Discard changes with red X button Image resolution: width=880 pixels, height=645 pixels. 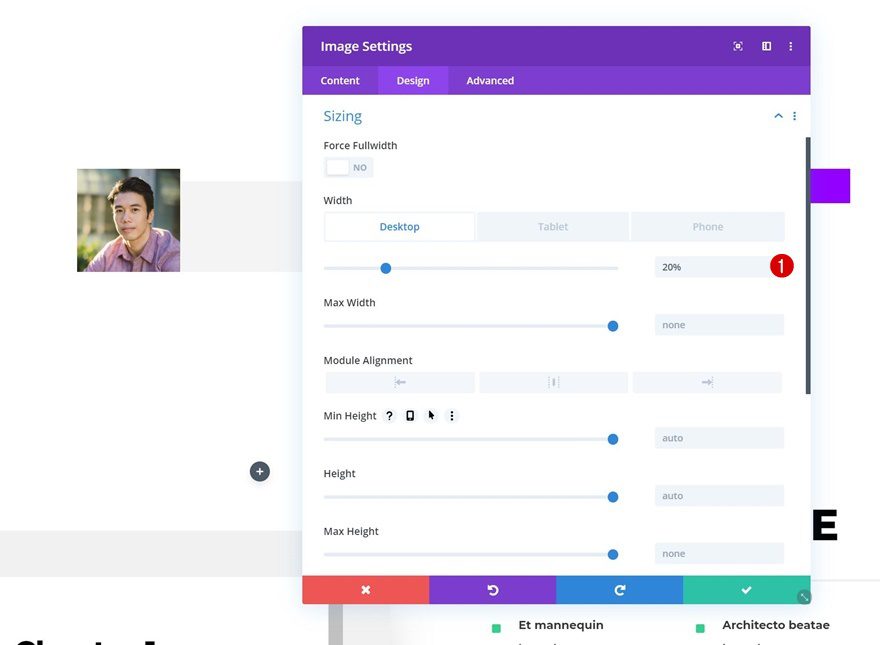[x=365, y=590]
